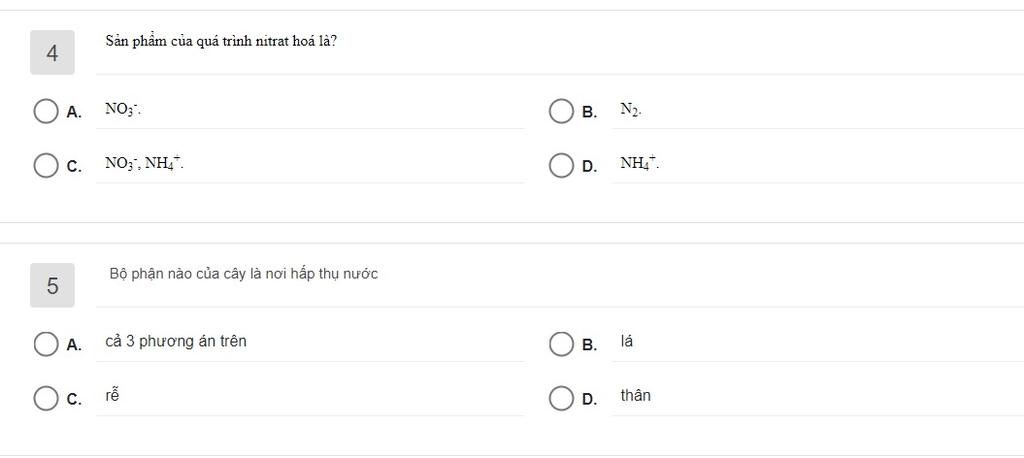Screen dimensions: 1024x458
Task: Select radio button B for question 4
Action: pos(561,111)
